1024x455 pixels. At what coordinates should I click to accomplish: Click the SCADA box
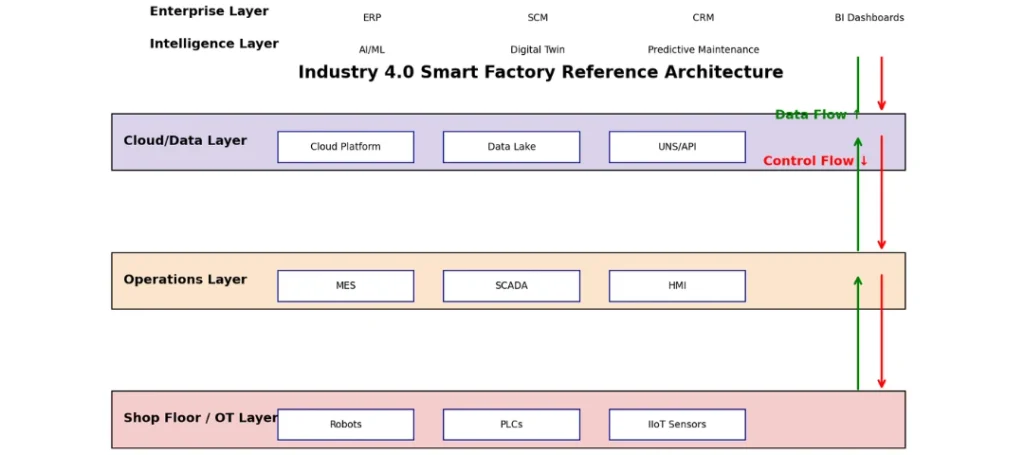511,286
